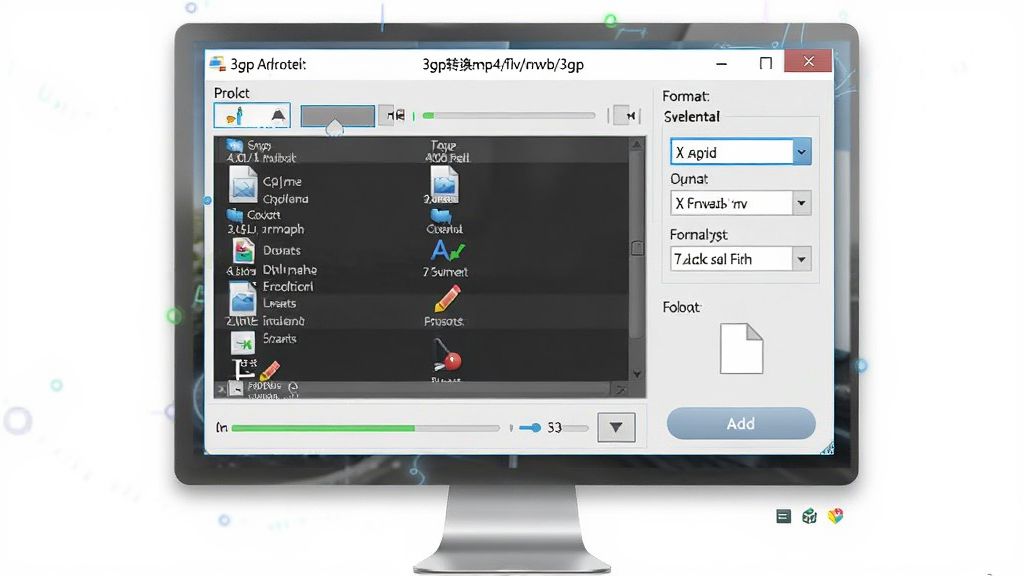Click the toolbar button with person and cone icons
1024x576 pixels.
[252, 116]
